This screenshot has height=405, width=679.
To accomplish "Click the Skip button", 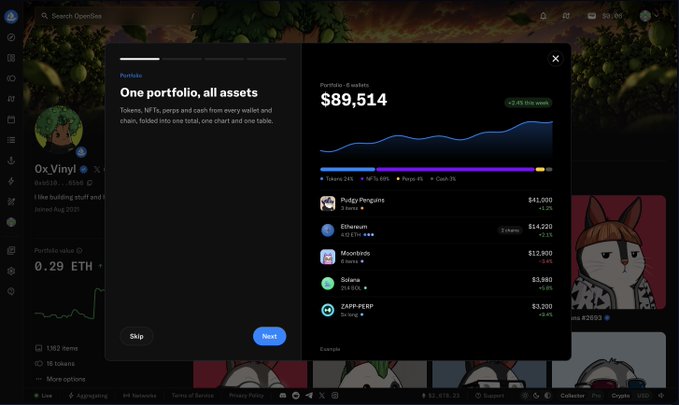I will (x=136, y=336).
